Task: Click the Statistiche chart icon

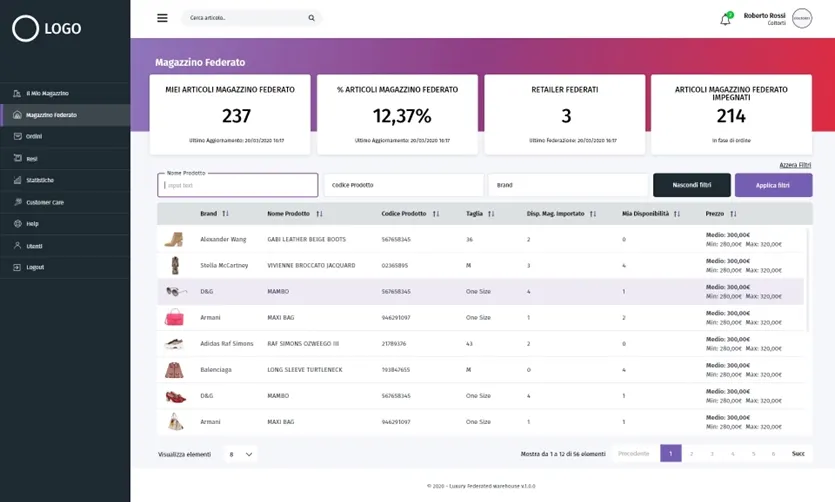Action: pyautogui.click(x=17, y=180)
